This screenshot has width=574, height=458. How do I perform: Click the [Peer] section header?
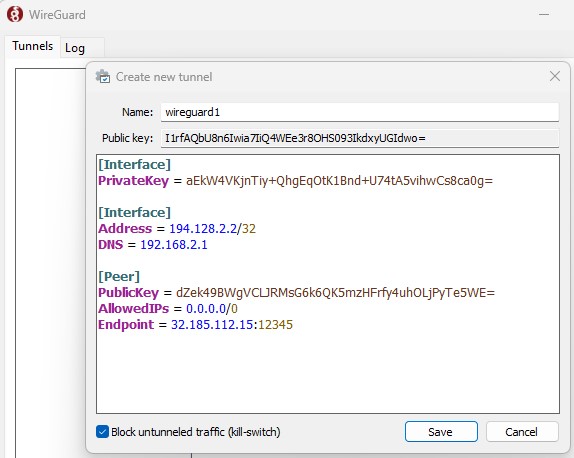[119, 276]
